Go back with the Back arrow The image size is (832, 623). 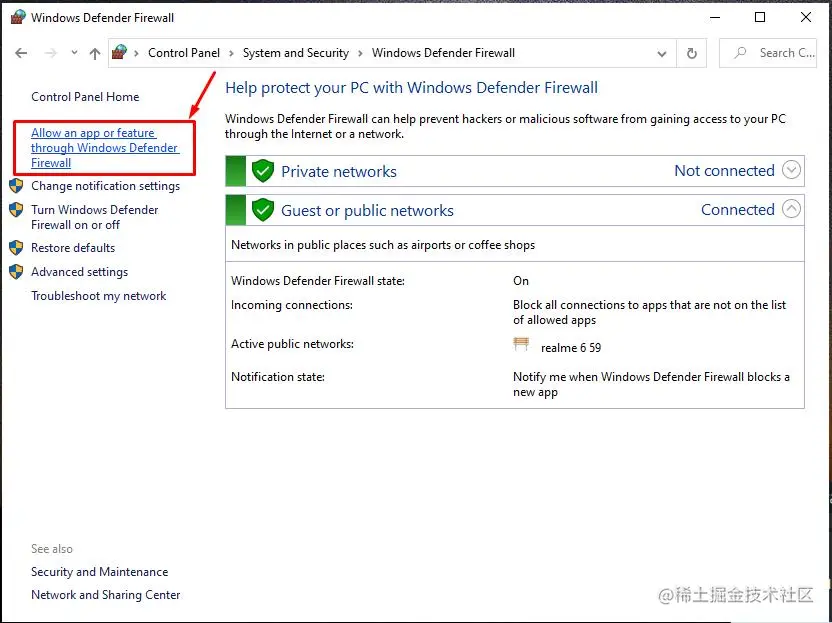(x=21, y=53)
